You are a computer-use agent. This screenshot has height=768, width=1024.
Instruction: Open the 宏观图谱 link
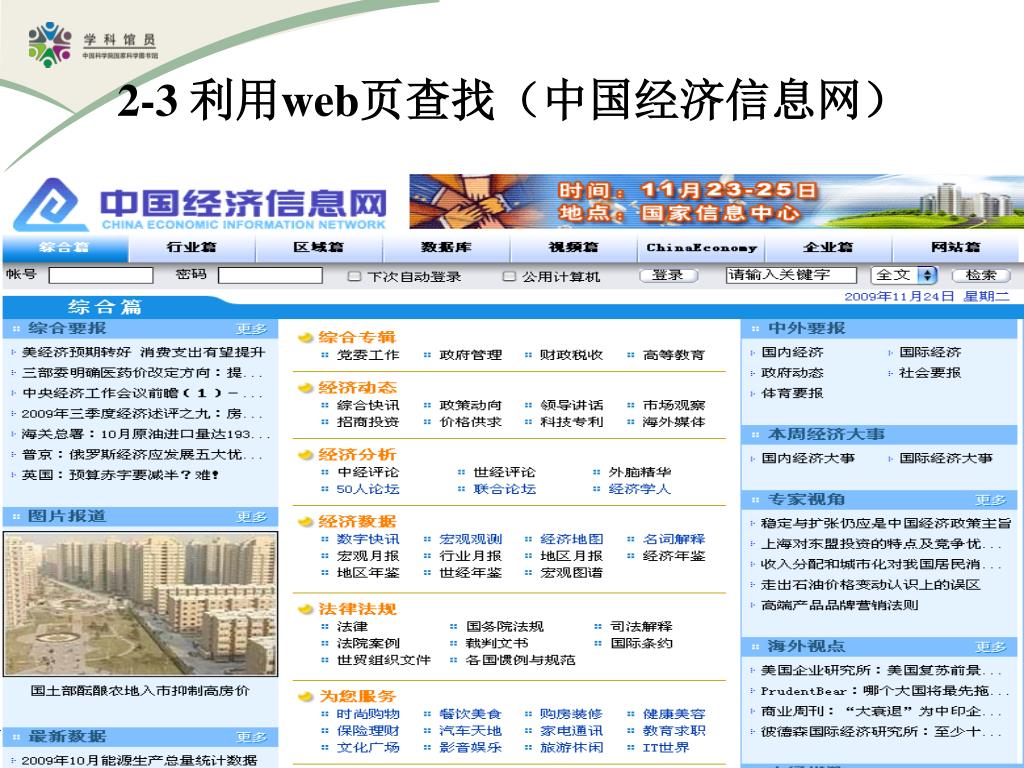coord(571,573)
